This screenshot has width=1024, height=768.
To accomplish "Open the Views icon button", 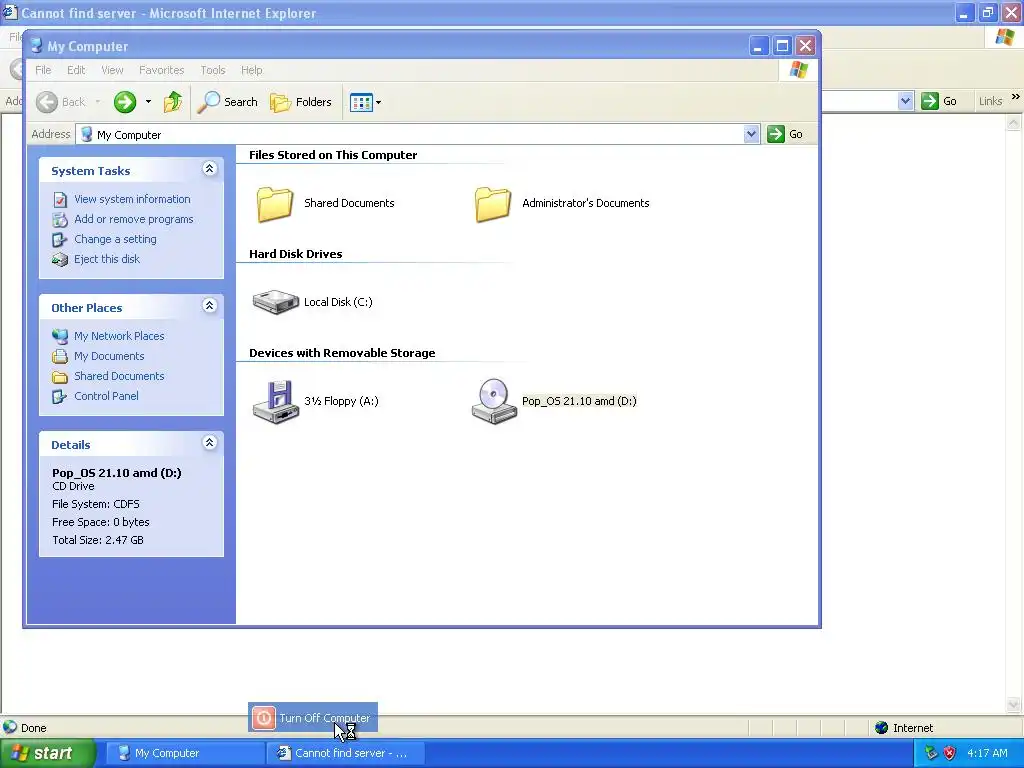I will click(x=361, y=102).
